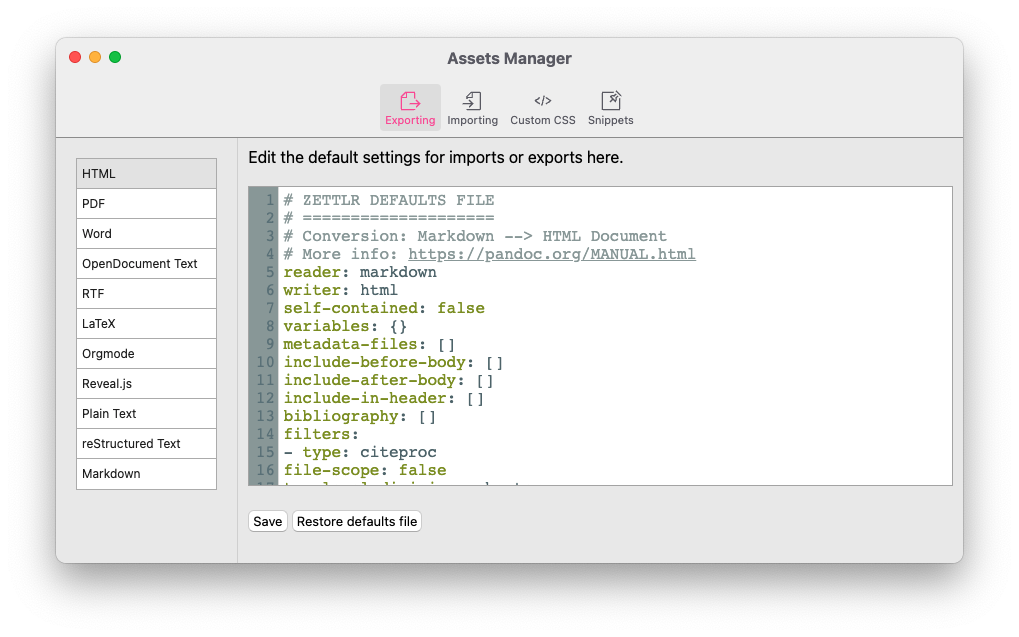The image size is (1019, 637).
Task: Click Restore defaults file
Action: [356, 520]
